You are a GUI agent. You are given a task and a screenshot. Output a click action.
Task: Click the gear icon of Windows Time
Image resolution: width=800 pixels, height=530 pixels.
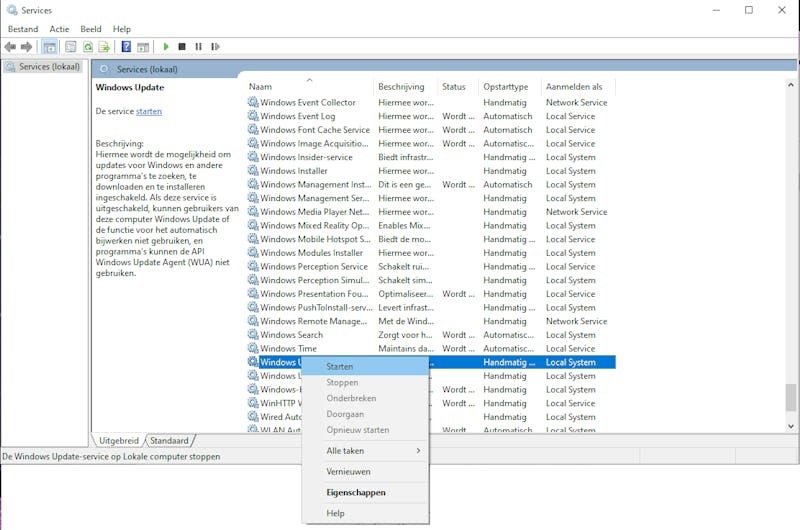tap(253, 348)
